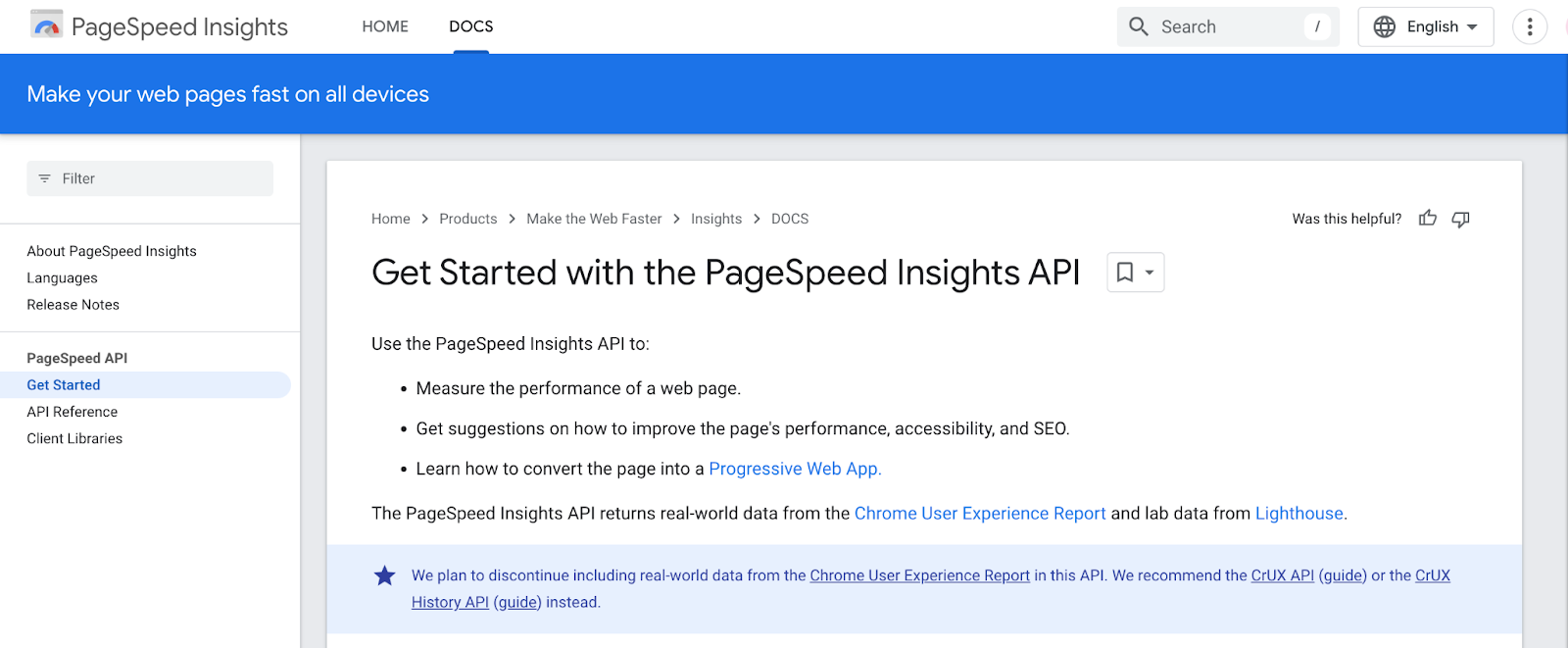Open Chrome User Experience Report link in notice
The width and height of the screenshot is (1568, 648).
pos(919,575)
